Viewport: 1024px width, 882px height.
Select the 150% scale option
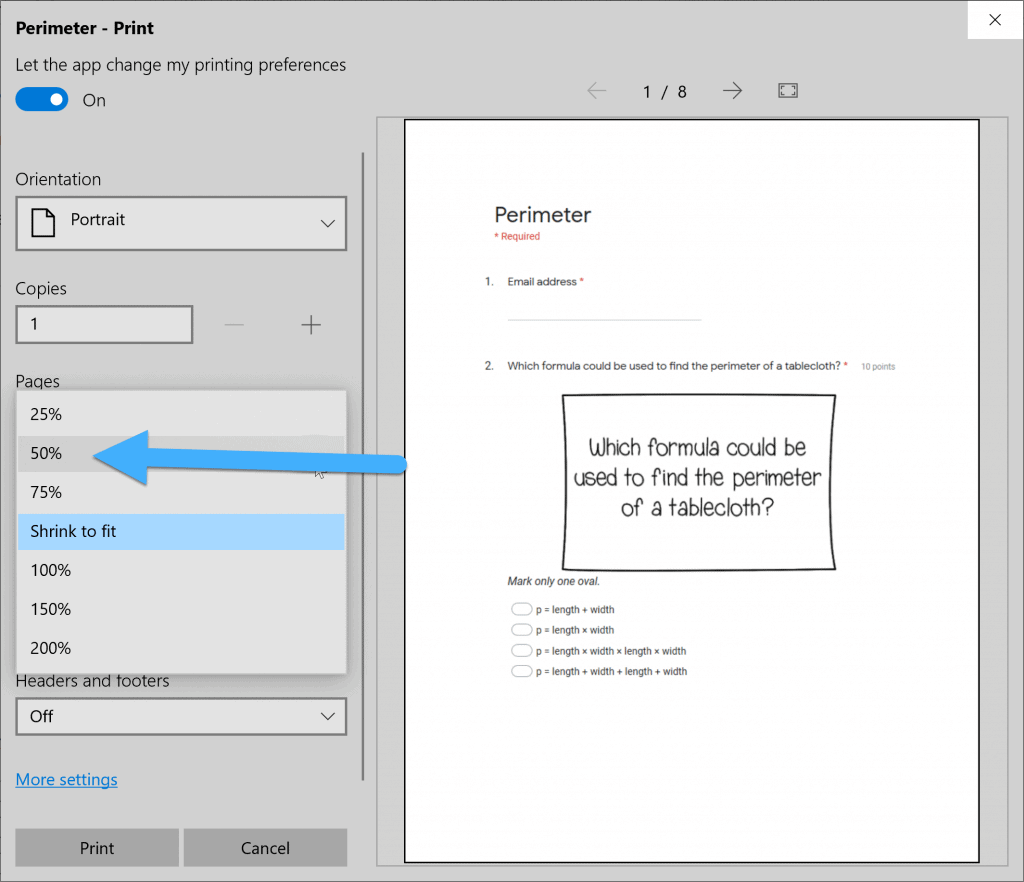[181, 609]
